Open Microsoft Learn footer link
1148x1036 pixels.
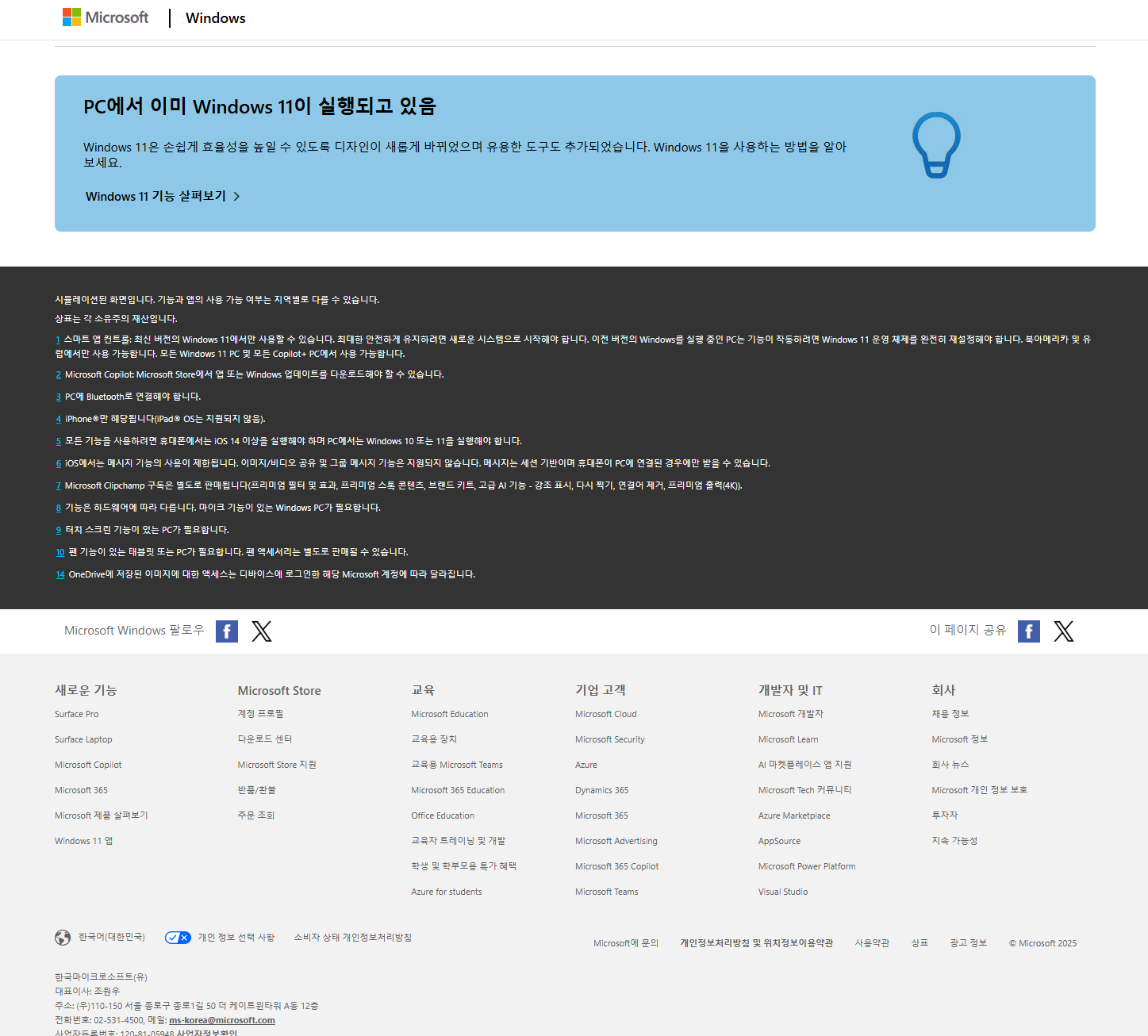pos(788,739)
